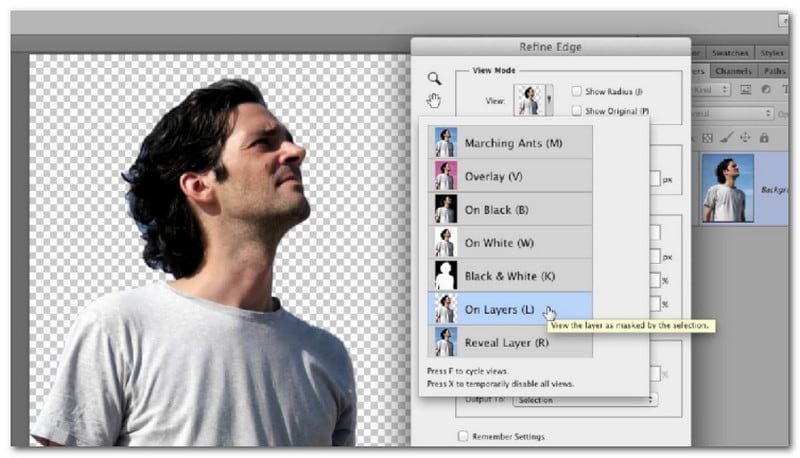This screenshot has width=800, height=458.
Task: Click 'Press X to temporarily disable all views.'
Action: [500, 384]
